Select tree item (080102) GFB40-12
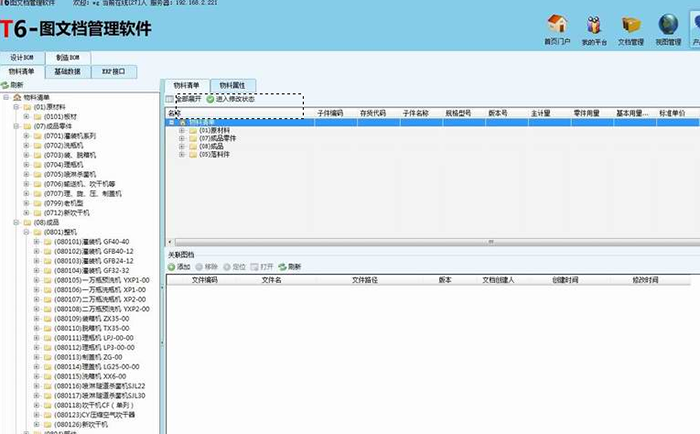The image size is (700, 434). pos(93,251)
